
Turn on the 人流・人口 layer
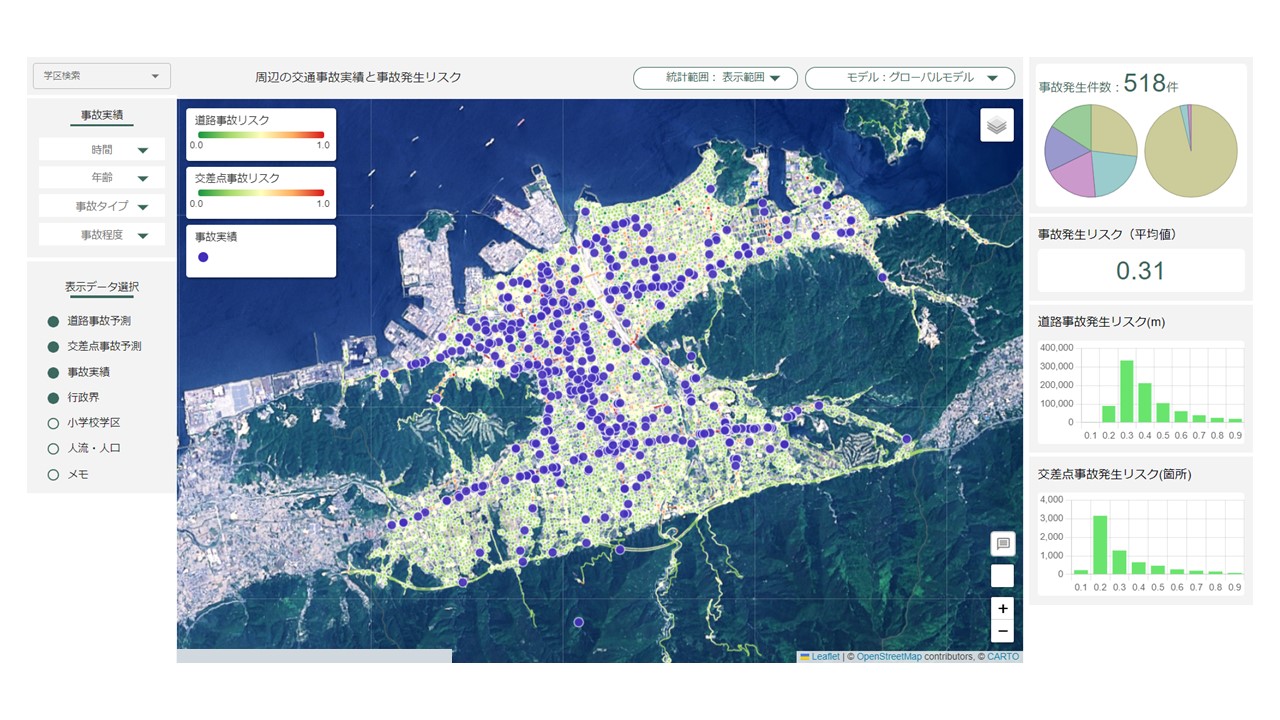pyautogui.click(x=54, y=449)
